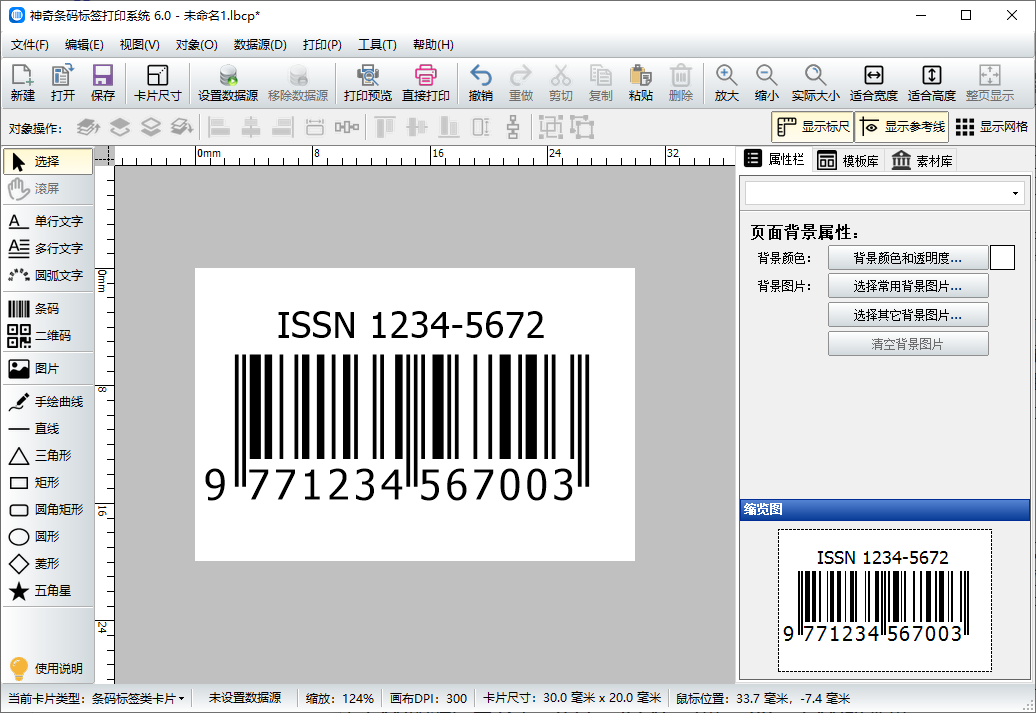This screenshot has width=1036, height=713.
Task: Select the 圆形 circle tool
Action: tap(48, 537)
